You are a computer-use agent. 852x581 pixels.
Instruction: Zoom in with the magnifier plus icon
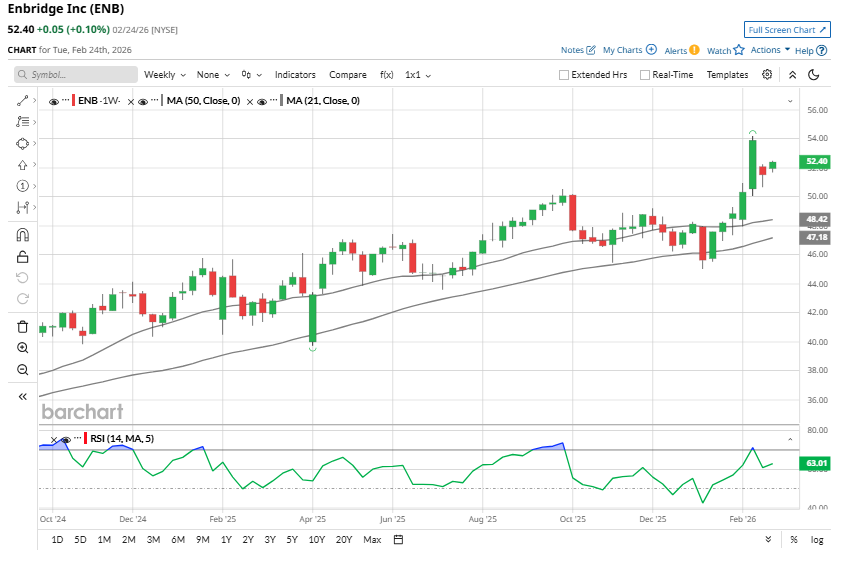(x=22, y=348)
